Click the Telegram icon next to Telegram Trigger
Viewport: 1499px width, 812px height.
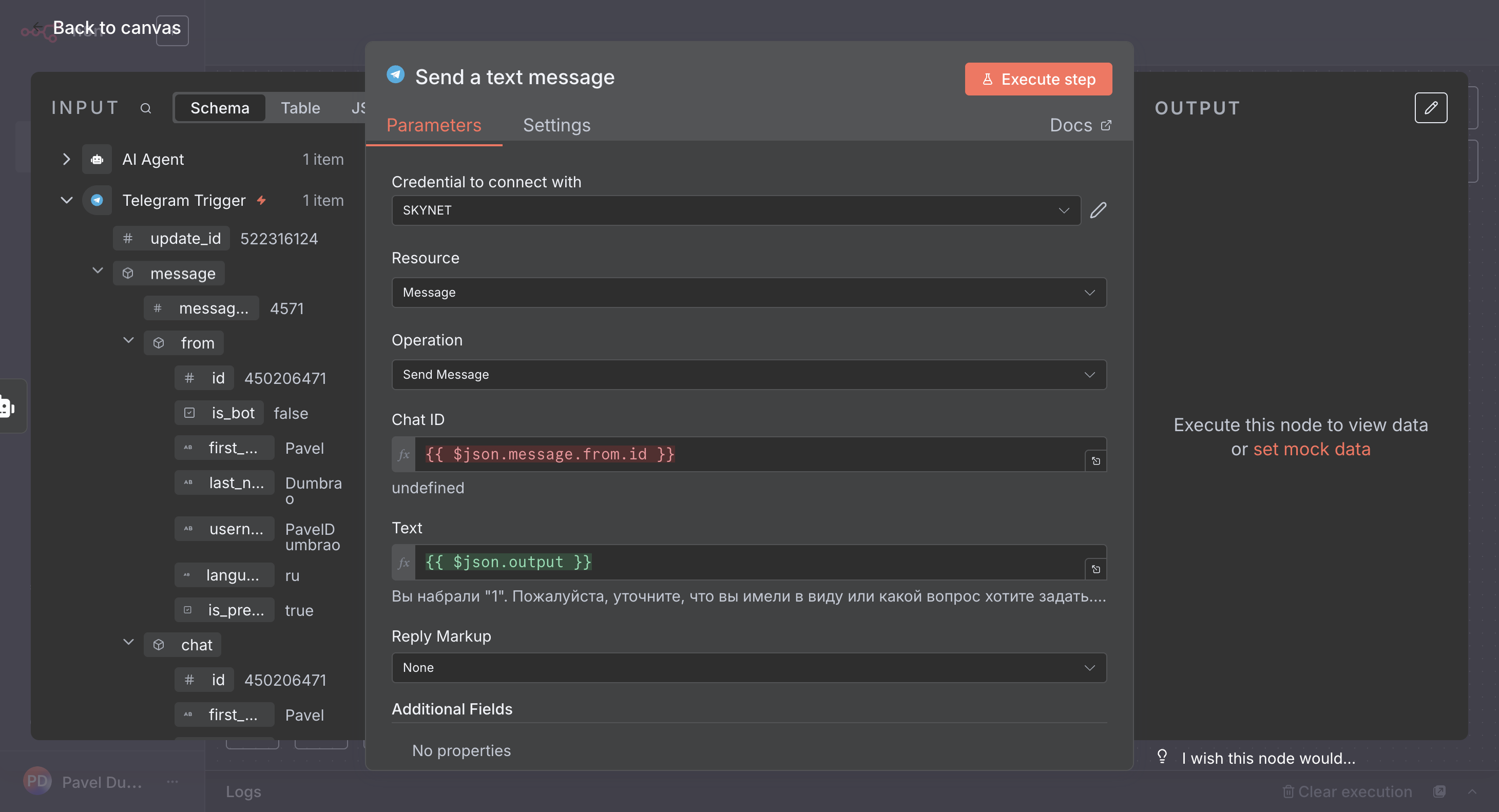(97, 200)
